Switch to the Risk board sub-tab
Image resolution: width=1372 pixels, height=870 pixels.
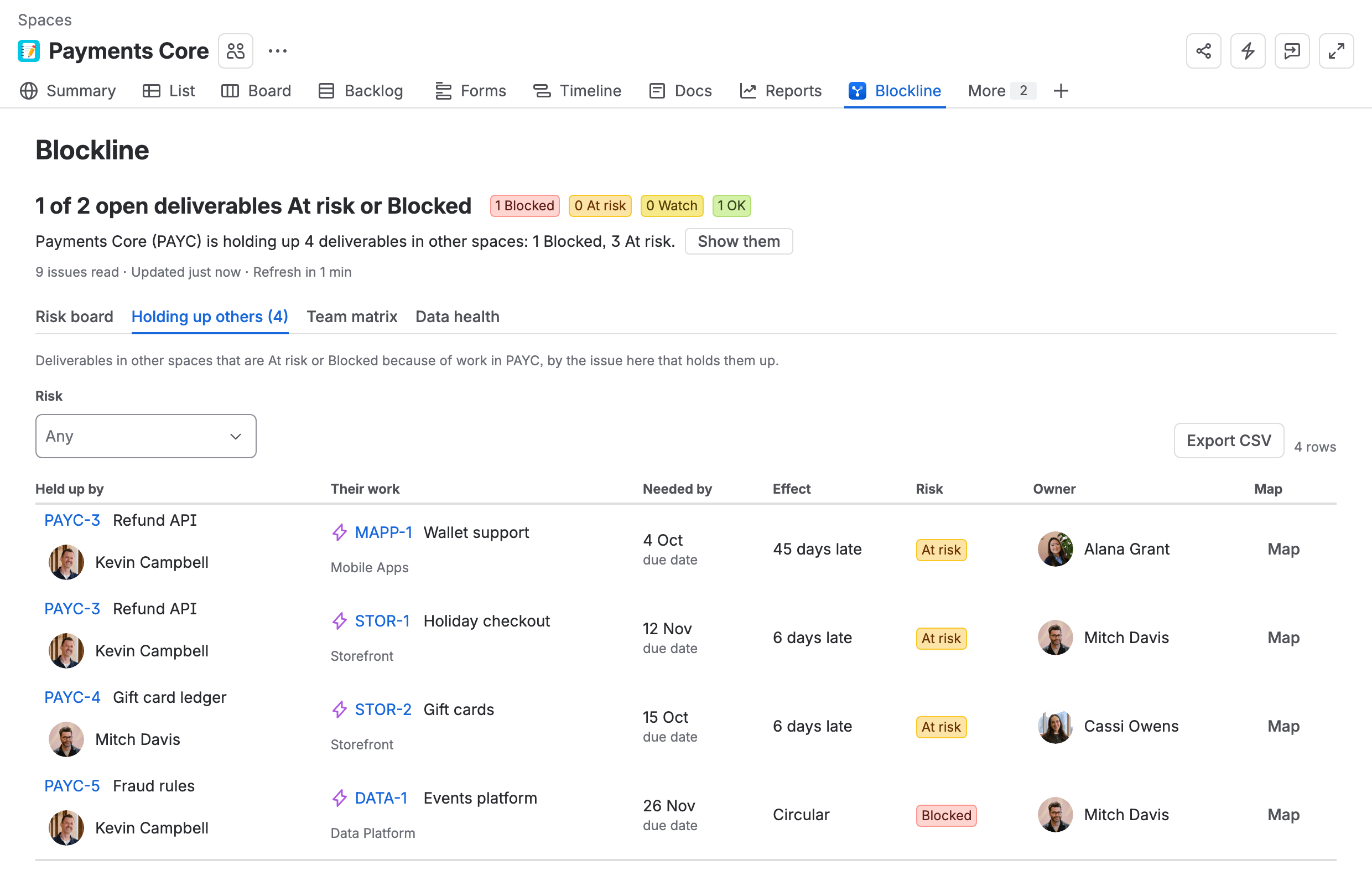74,317
